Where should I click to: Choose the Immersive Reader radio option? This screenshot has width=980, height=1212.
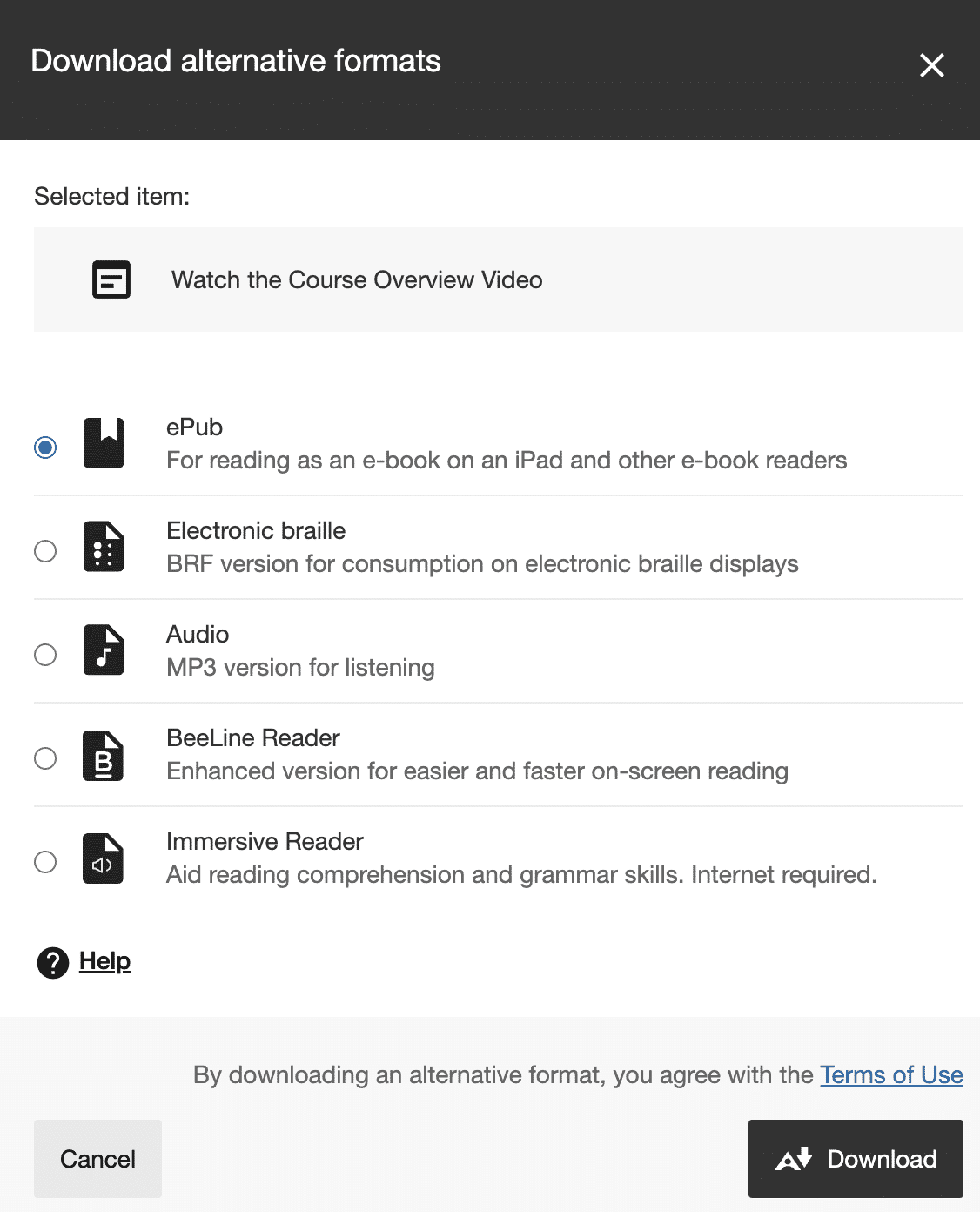(x=45, y=862)
